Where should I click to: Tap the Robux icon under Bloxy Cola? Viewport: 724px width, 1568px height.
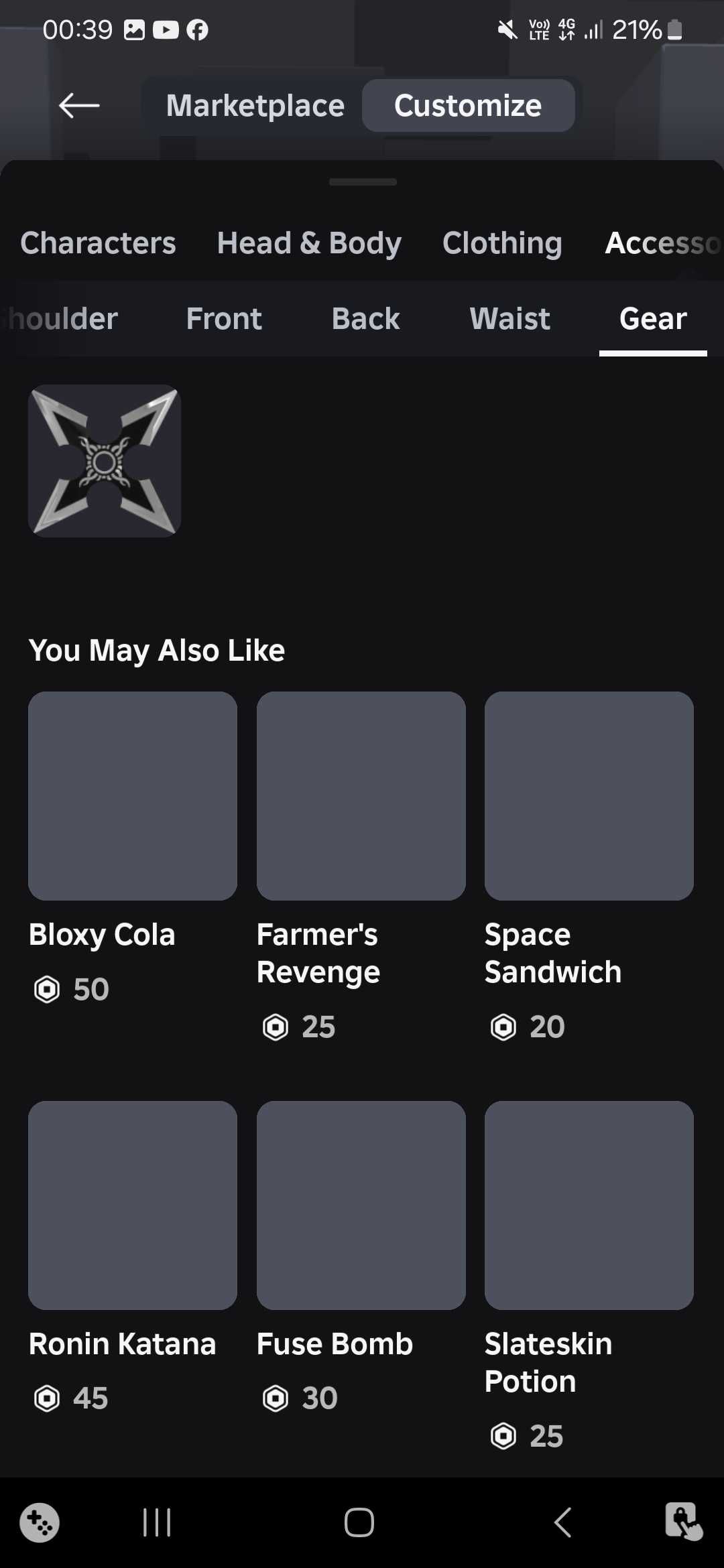[x=47, y=989]
